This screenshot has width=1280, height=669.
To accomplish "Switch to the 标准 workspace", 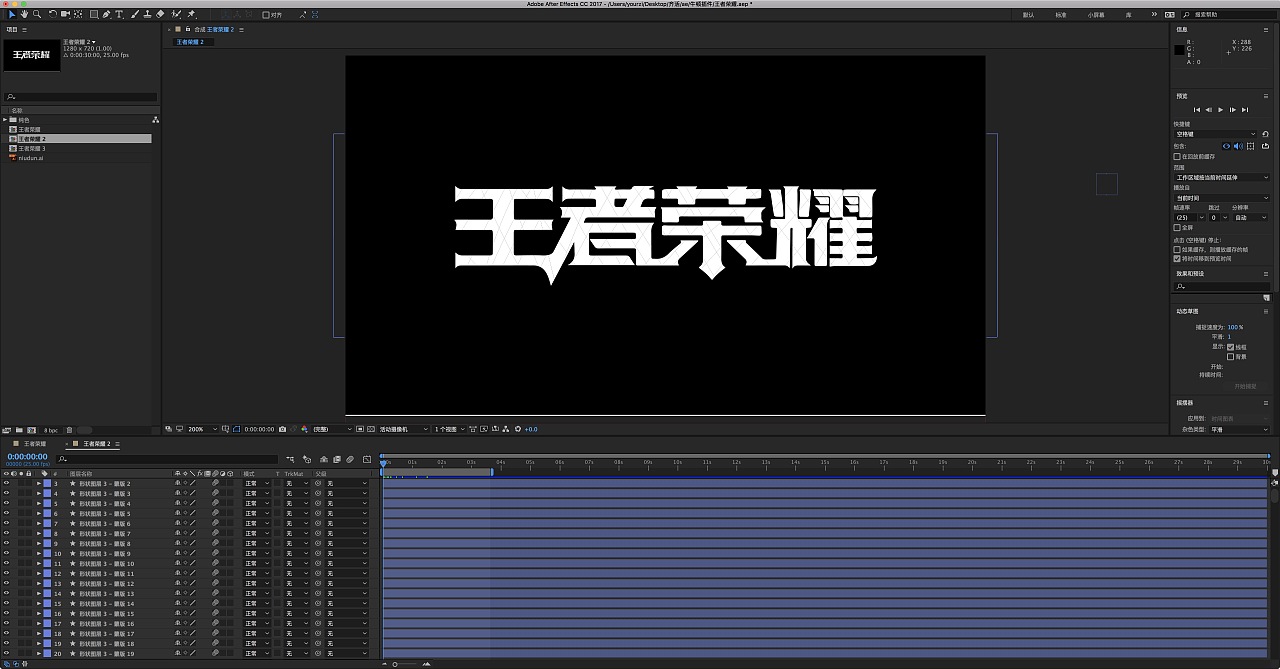I will 1061,15.
